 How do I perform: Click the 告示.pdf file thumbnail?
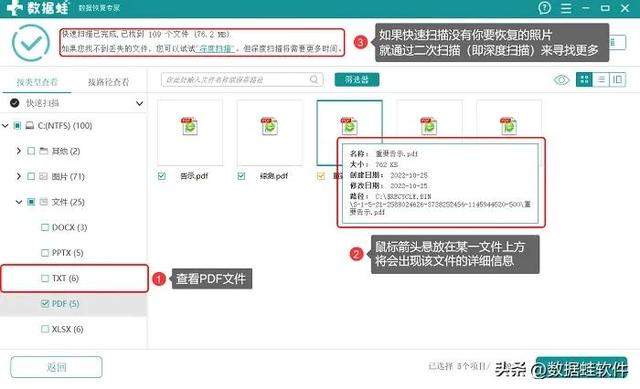tap(190, 133)
